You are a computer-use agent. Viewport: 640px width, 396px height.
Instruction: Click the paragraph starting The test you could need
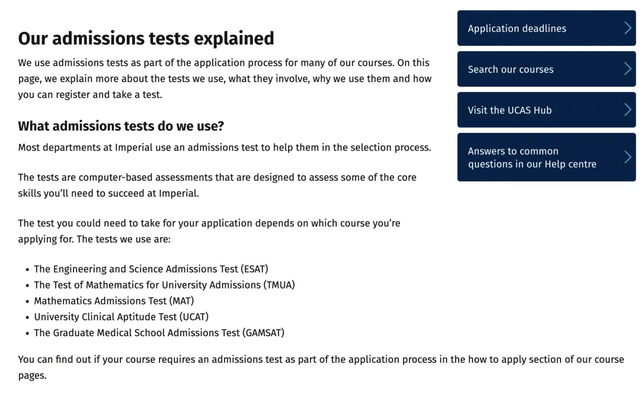pyautogui.click(x=209, y=231)
